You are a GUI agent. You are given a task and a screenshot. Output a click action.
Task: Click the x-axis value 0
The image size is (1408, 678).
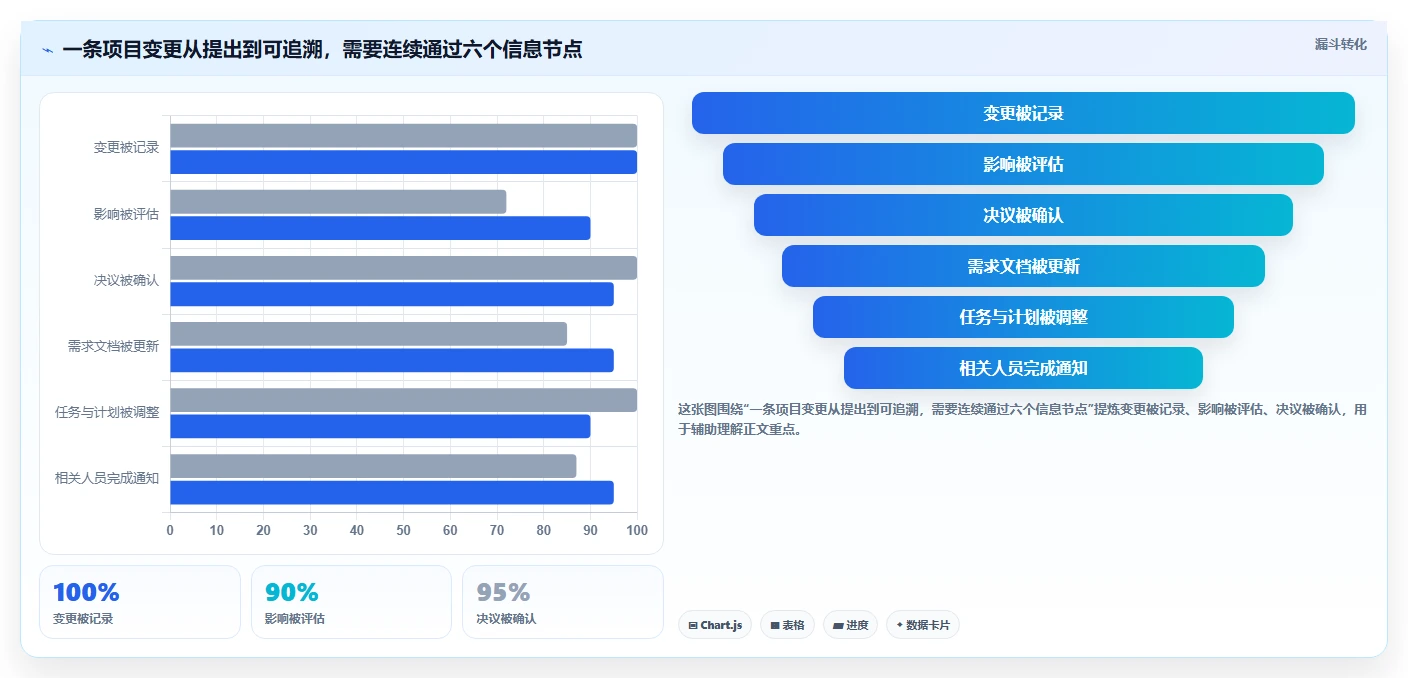click(x=170, y=530)
